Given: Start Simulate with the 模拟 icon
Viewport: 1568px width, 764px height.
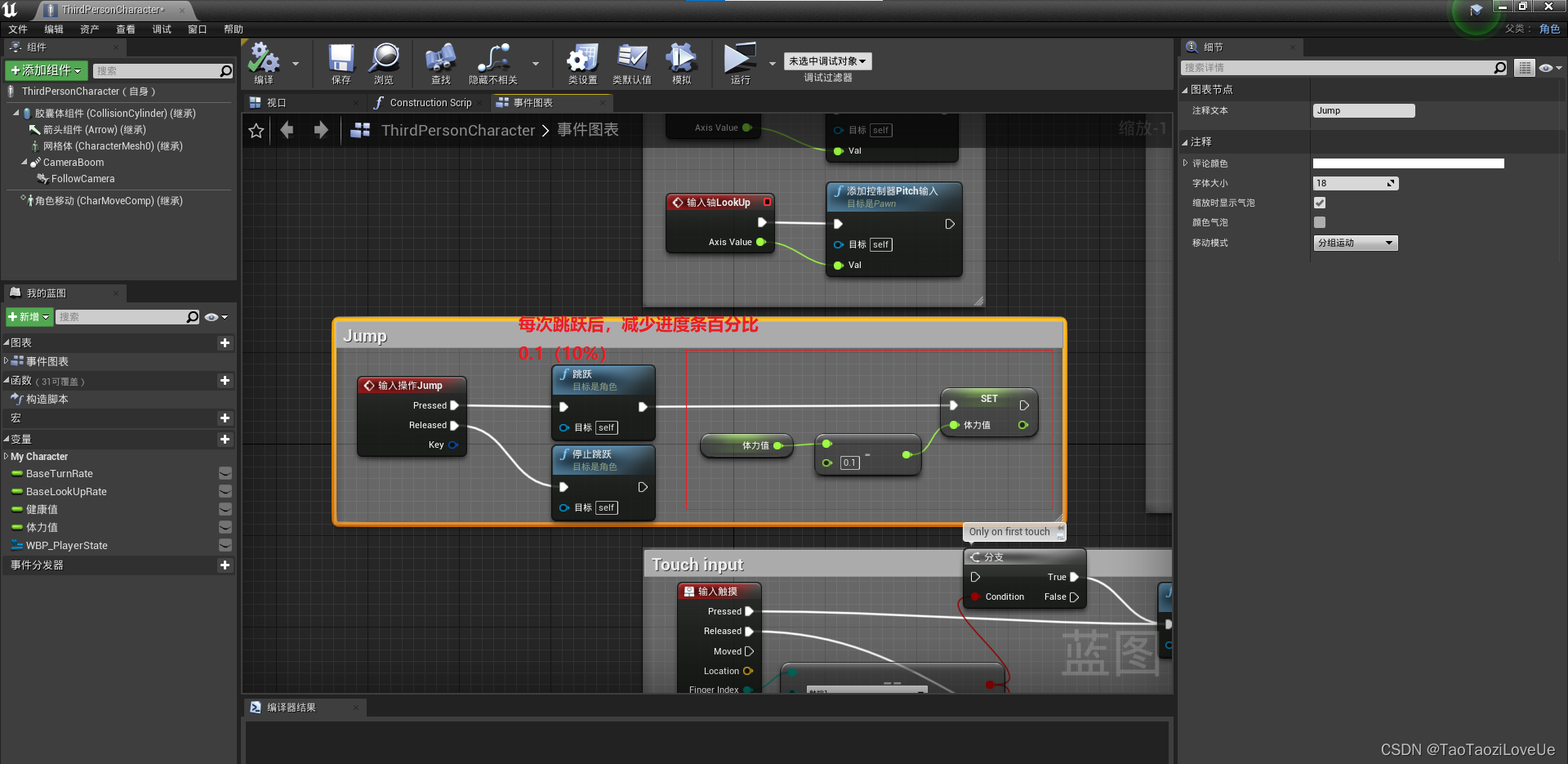Looking at the screenshot, I should click(x=682, y=60).
